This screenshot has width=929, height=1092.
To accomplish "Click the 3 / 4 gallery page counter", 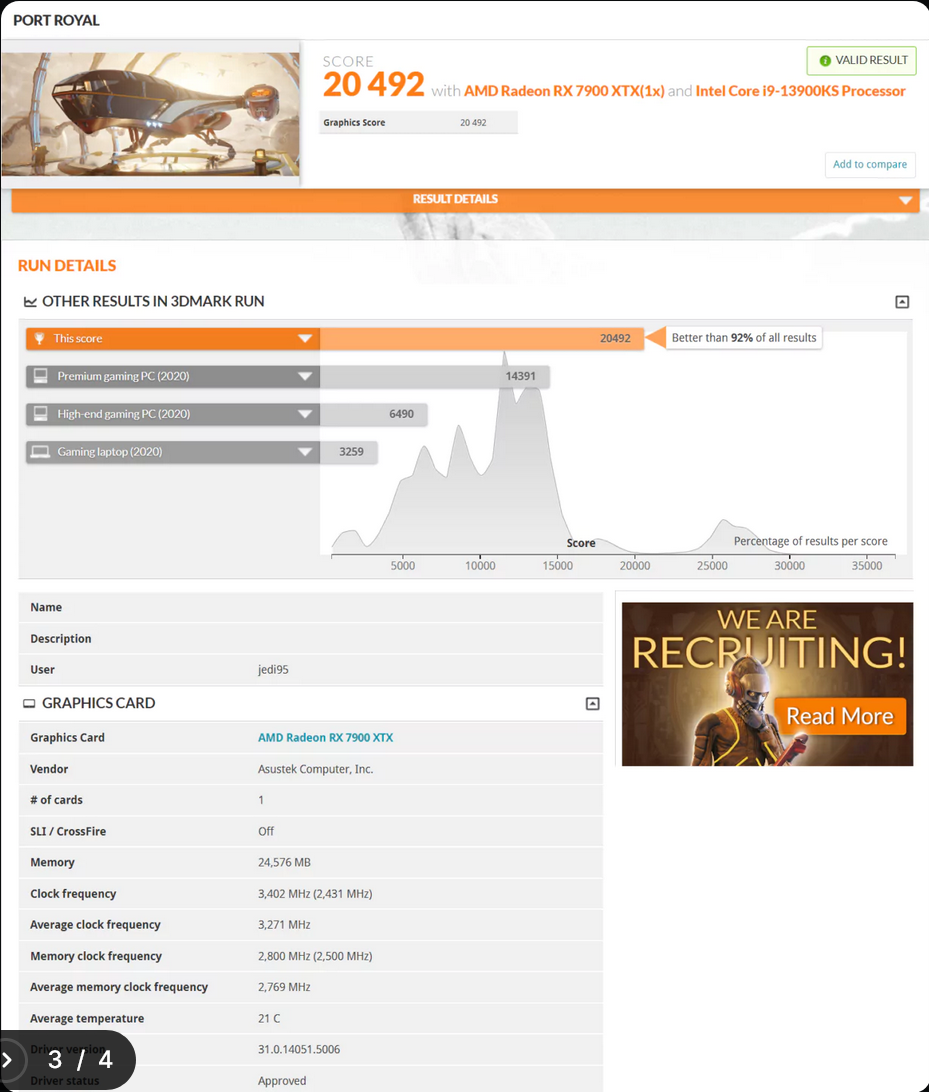I will (x=80, y=1060).
